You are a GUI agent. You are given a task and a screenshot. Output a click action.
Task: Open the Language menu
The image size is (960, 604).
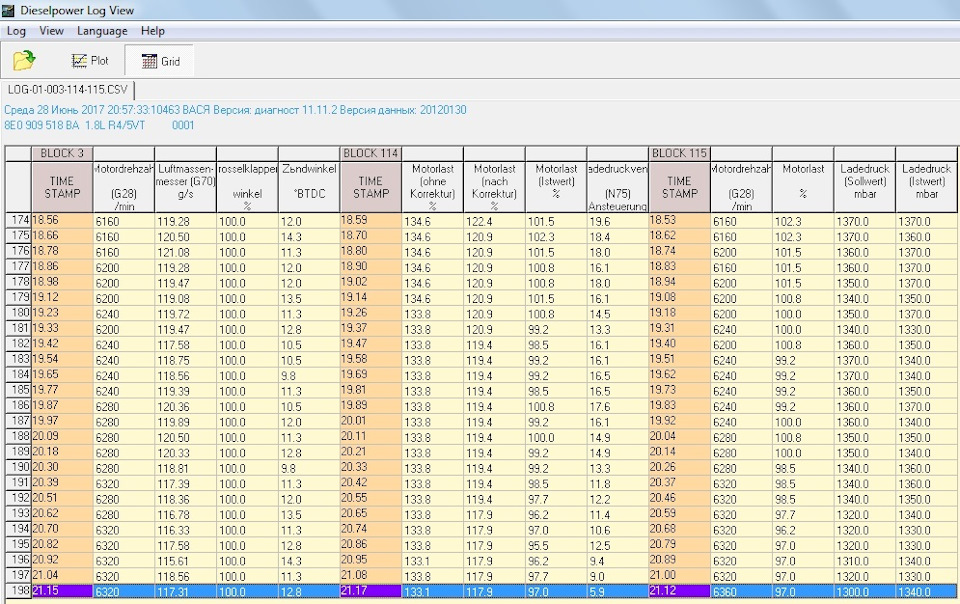tap(102, 31)
